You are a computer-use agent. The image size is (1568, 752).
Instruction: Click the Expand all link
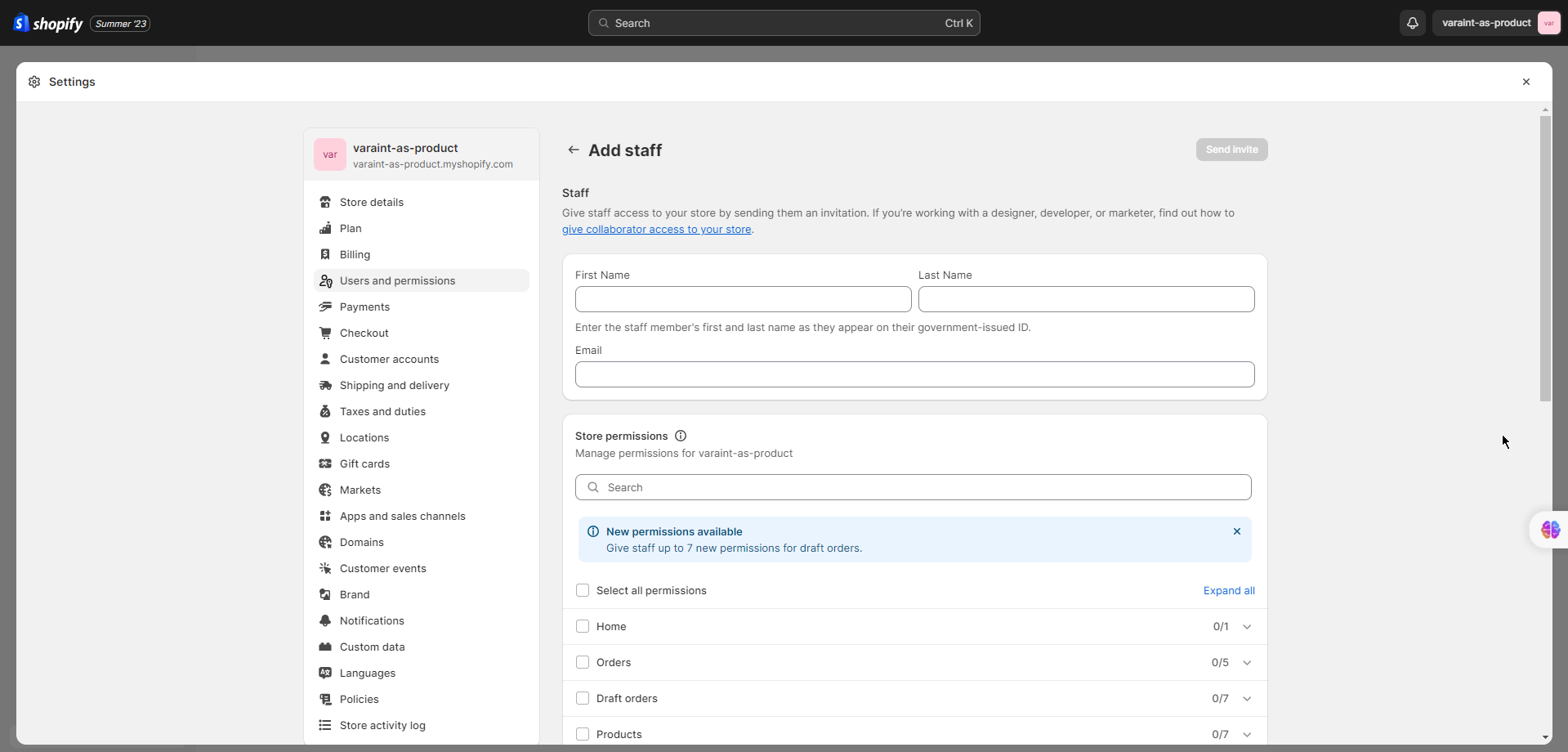(x=1229, y=590)
